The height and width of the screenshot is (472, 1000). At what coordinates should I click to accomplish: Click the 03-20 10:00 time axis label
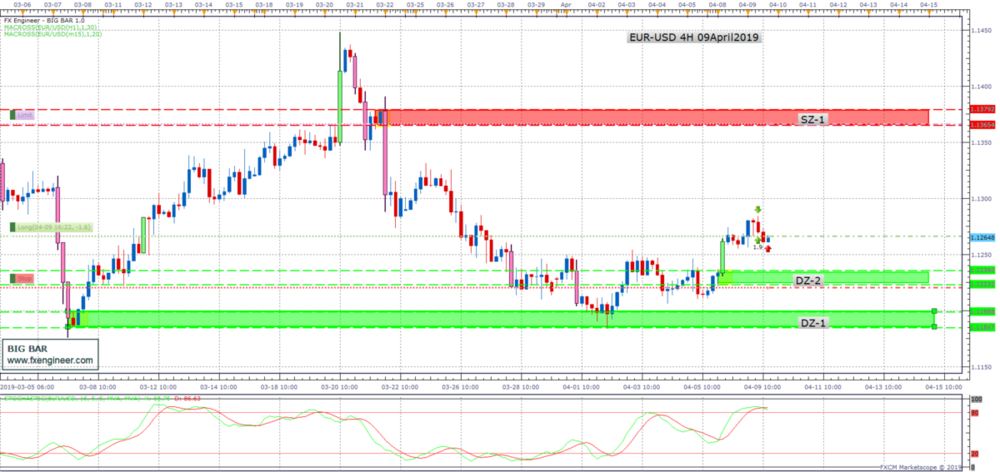coord(338,387)
